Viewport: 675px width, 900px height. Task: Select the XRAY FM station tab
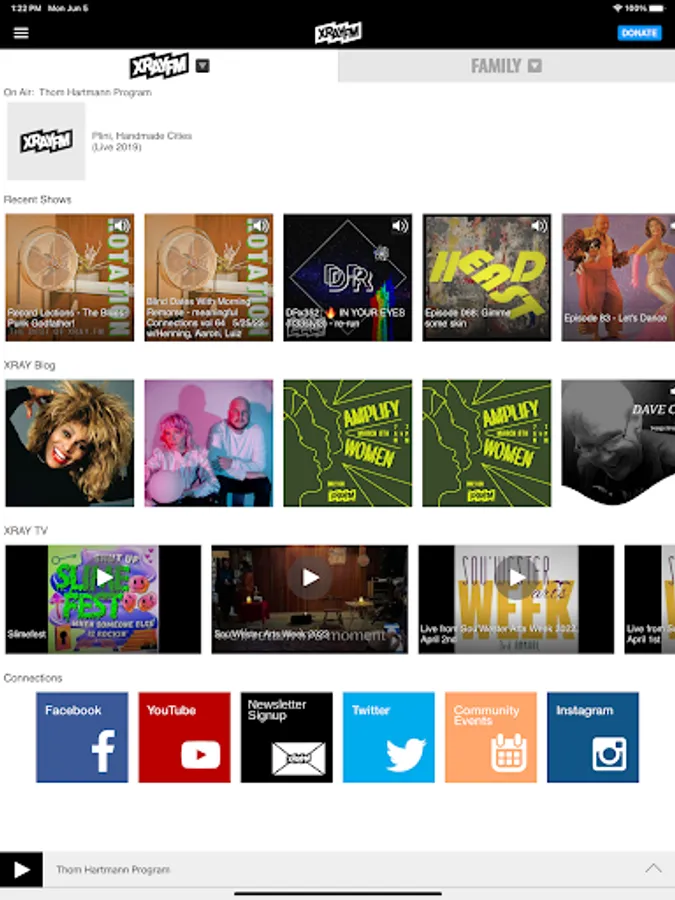169,65
